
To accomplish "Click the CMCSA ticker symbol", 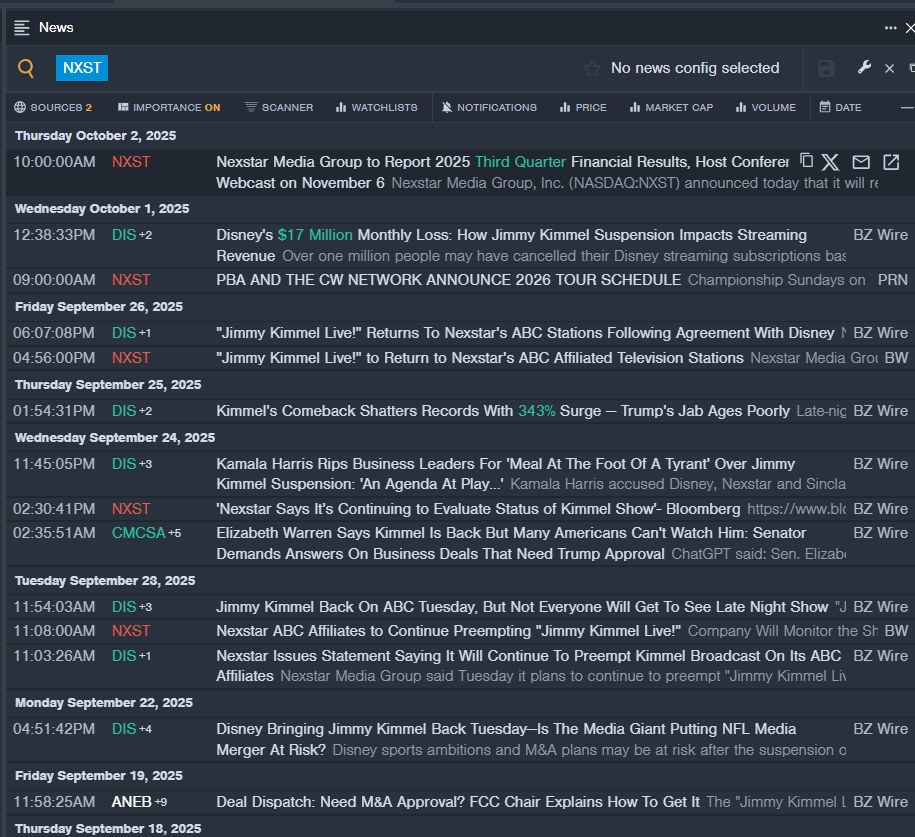I will click(138, 533).
